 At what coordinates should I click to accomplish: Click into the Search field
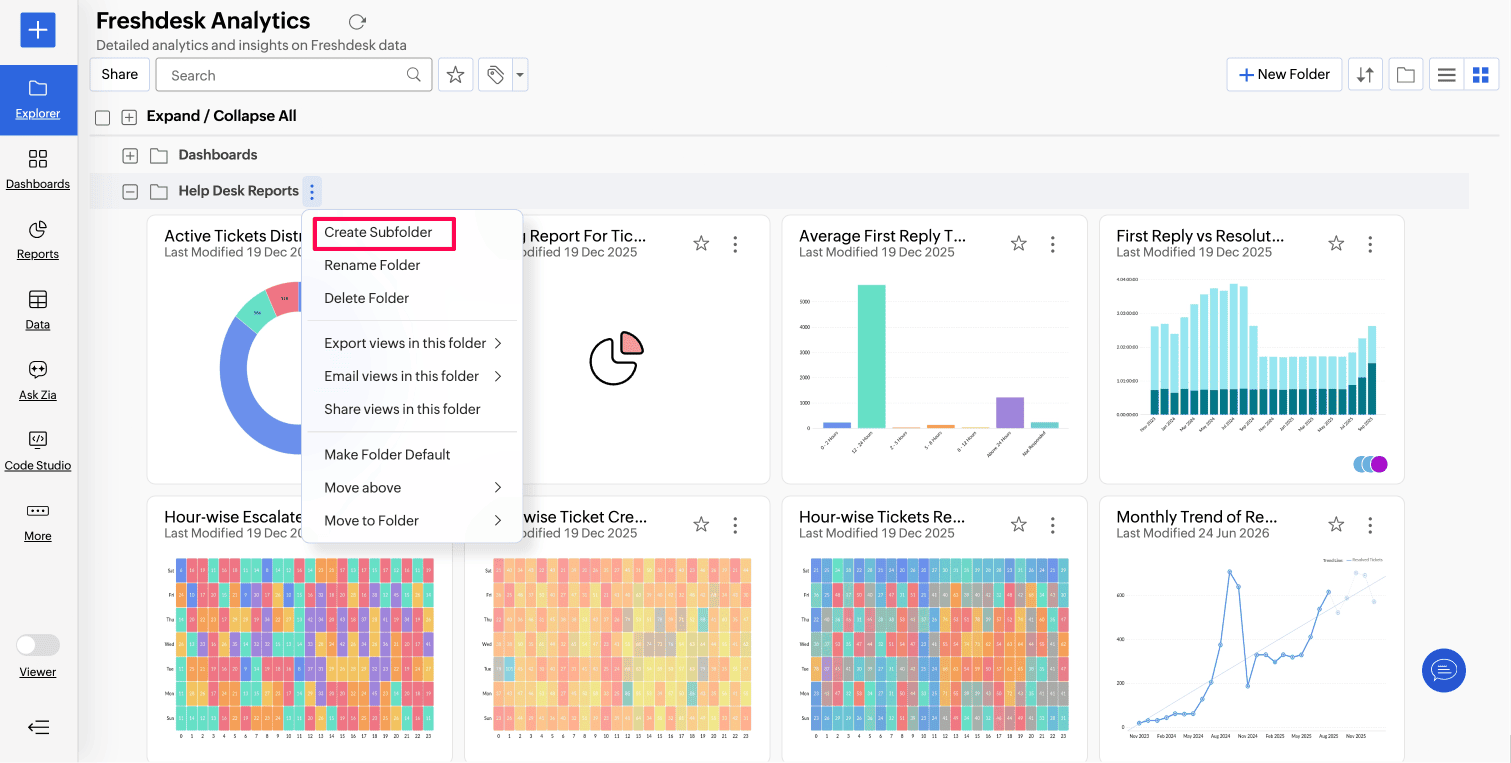pyautogui.click(x=294, y=75)
